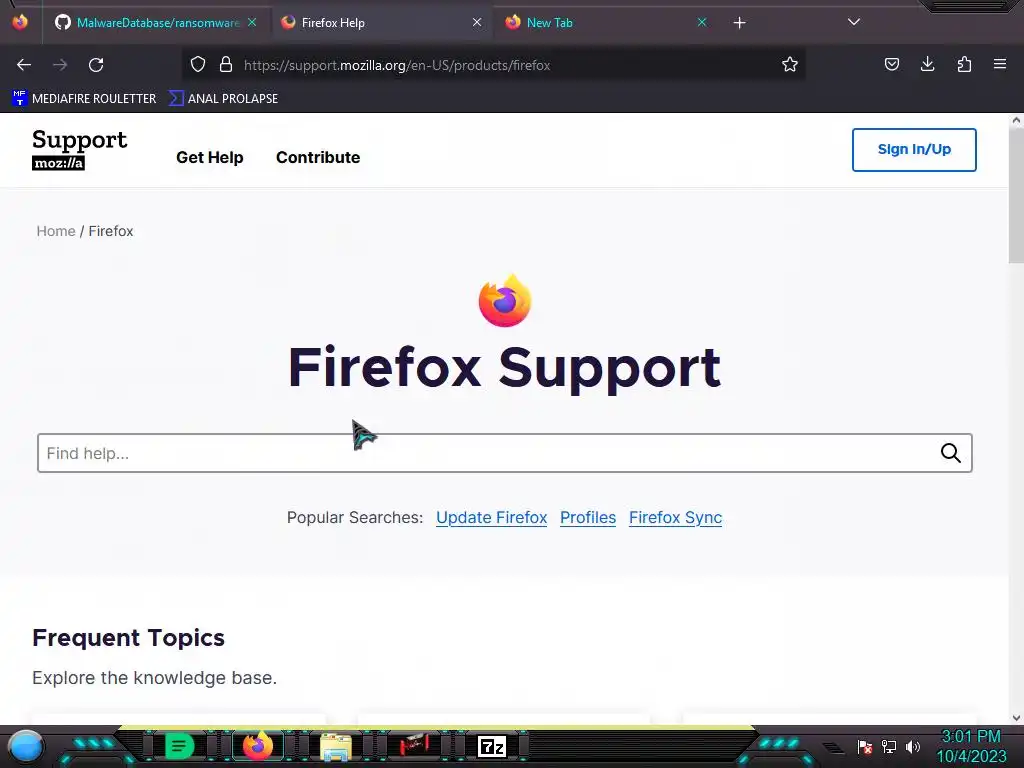Open tracking protection shield icon
1024x768 pixels.
pyautogui.click(x=198, y=65)
